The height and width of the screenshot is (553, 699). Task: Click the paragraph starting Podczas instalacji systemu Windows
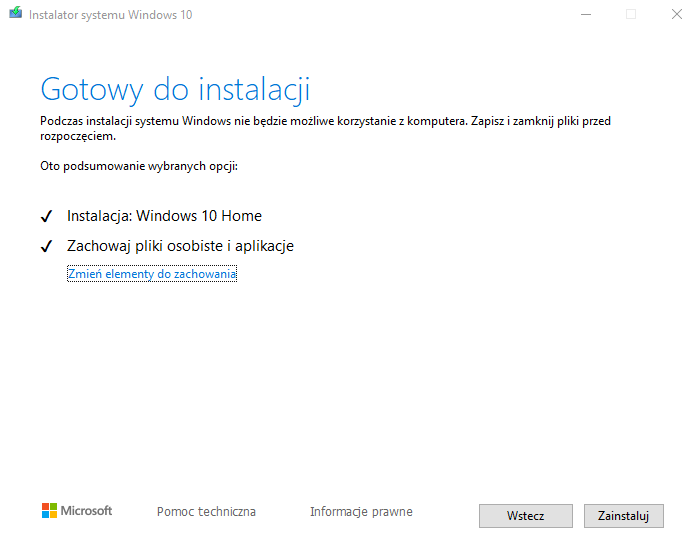point(325,128)
